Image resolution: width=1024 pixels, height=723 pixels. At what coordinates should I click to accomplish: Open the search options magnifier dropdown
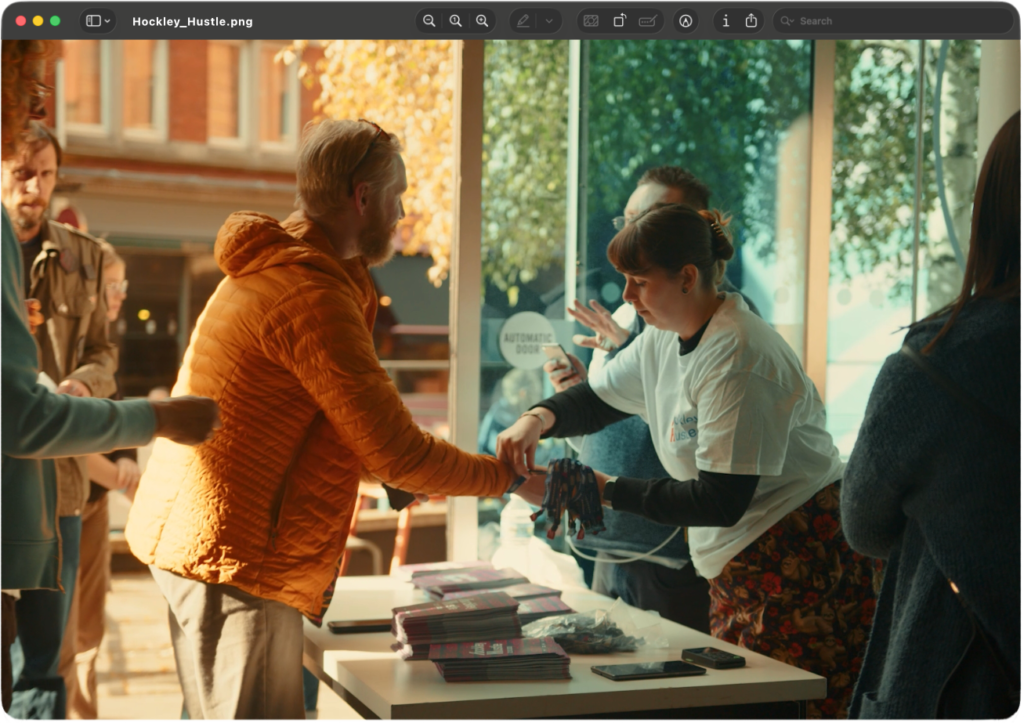pyautogui.click(x=787, y=21)
